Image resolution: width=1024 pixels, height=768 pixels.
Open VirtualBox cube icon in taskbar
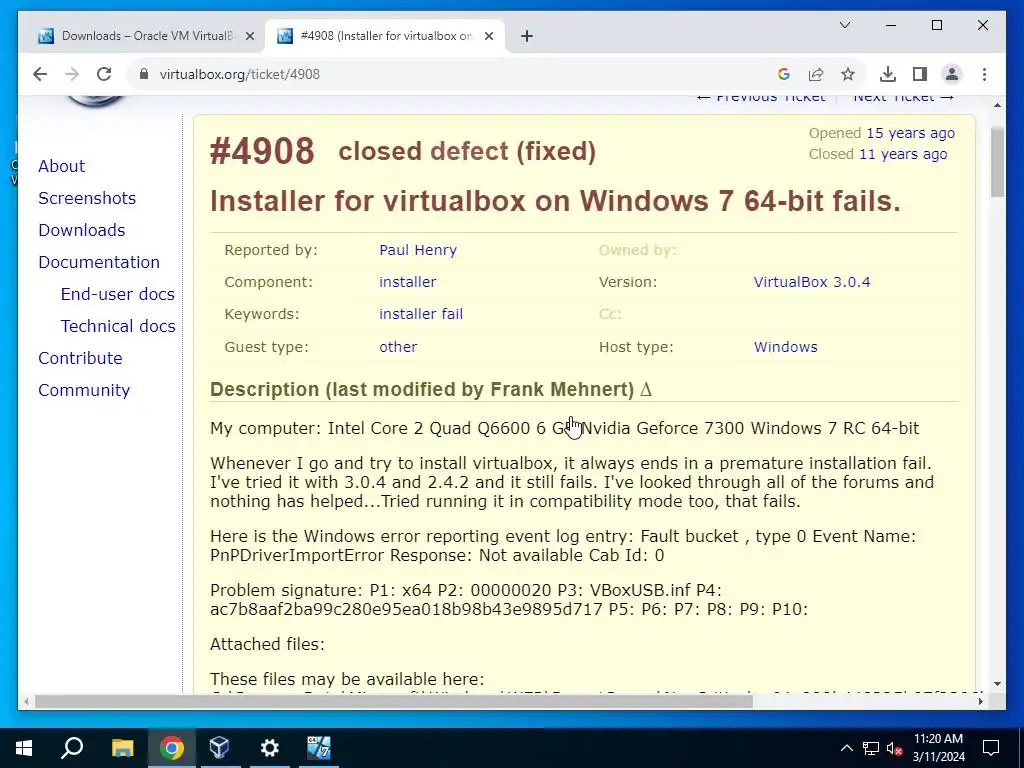pos(220,748)
